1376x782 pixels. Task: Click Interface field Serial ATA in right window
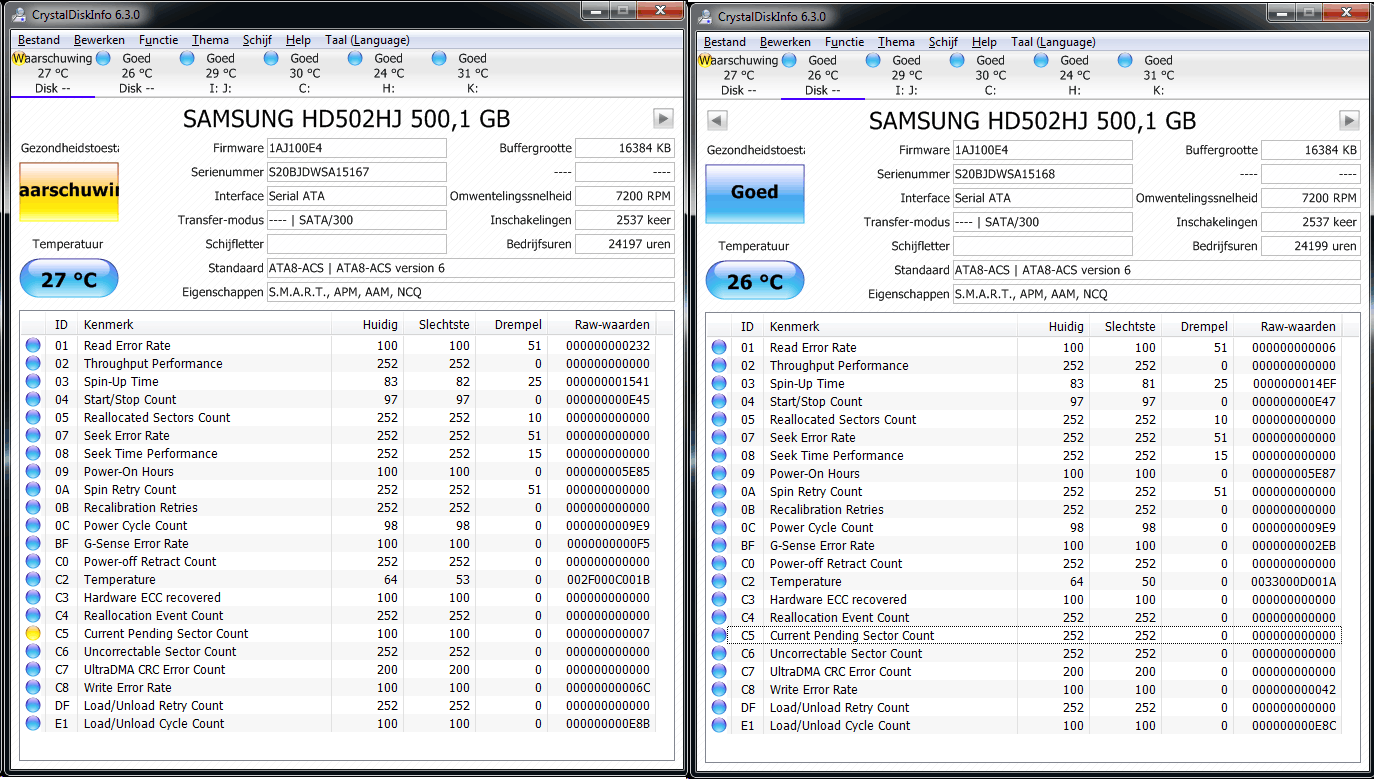(1042, 198)
